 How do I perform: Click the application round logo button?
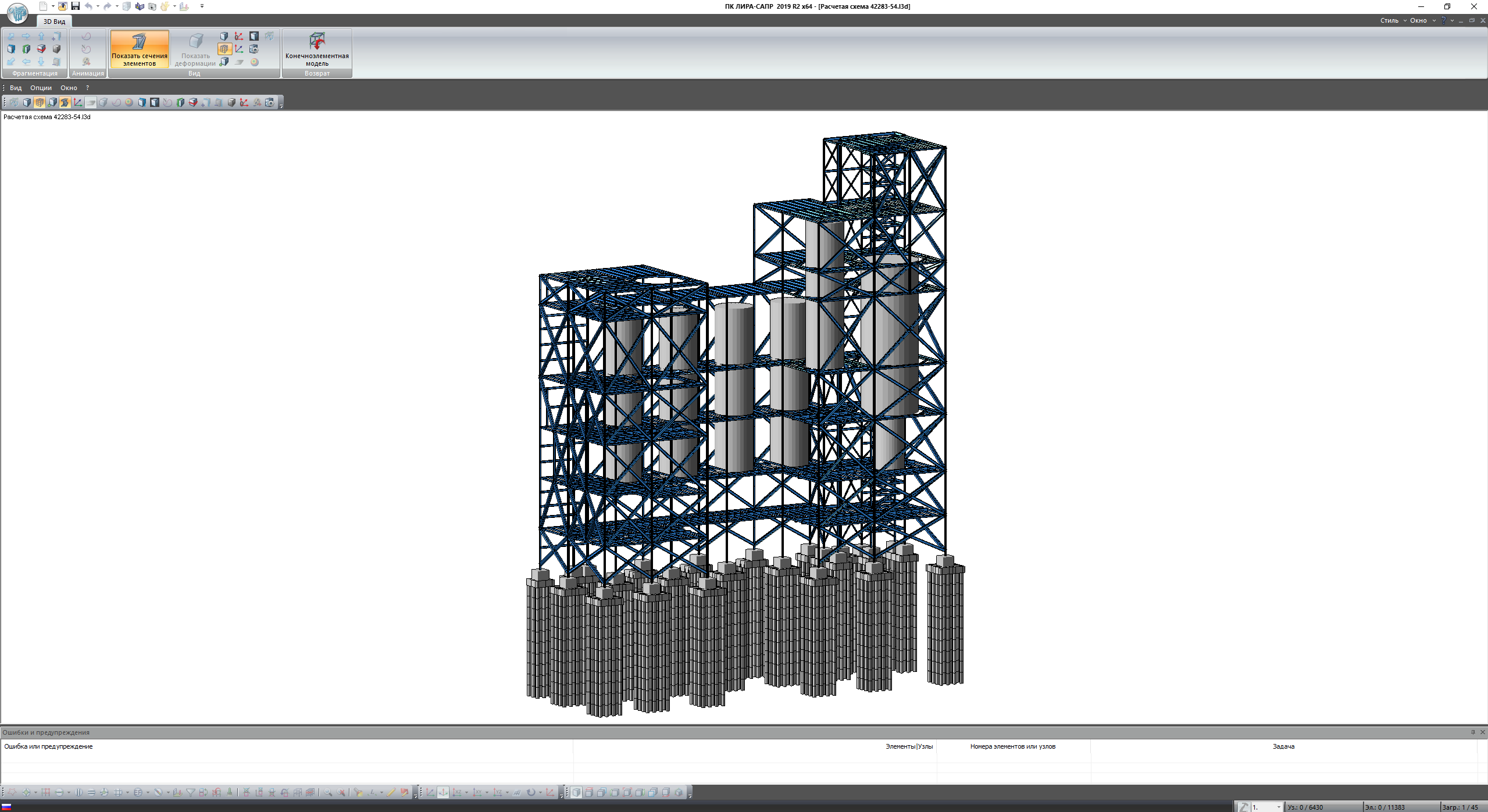17,13
